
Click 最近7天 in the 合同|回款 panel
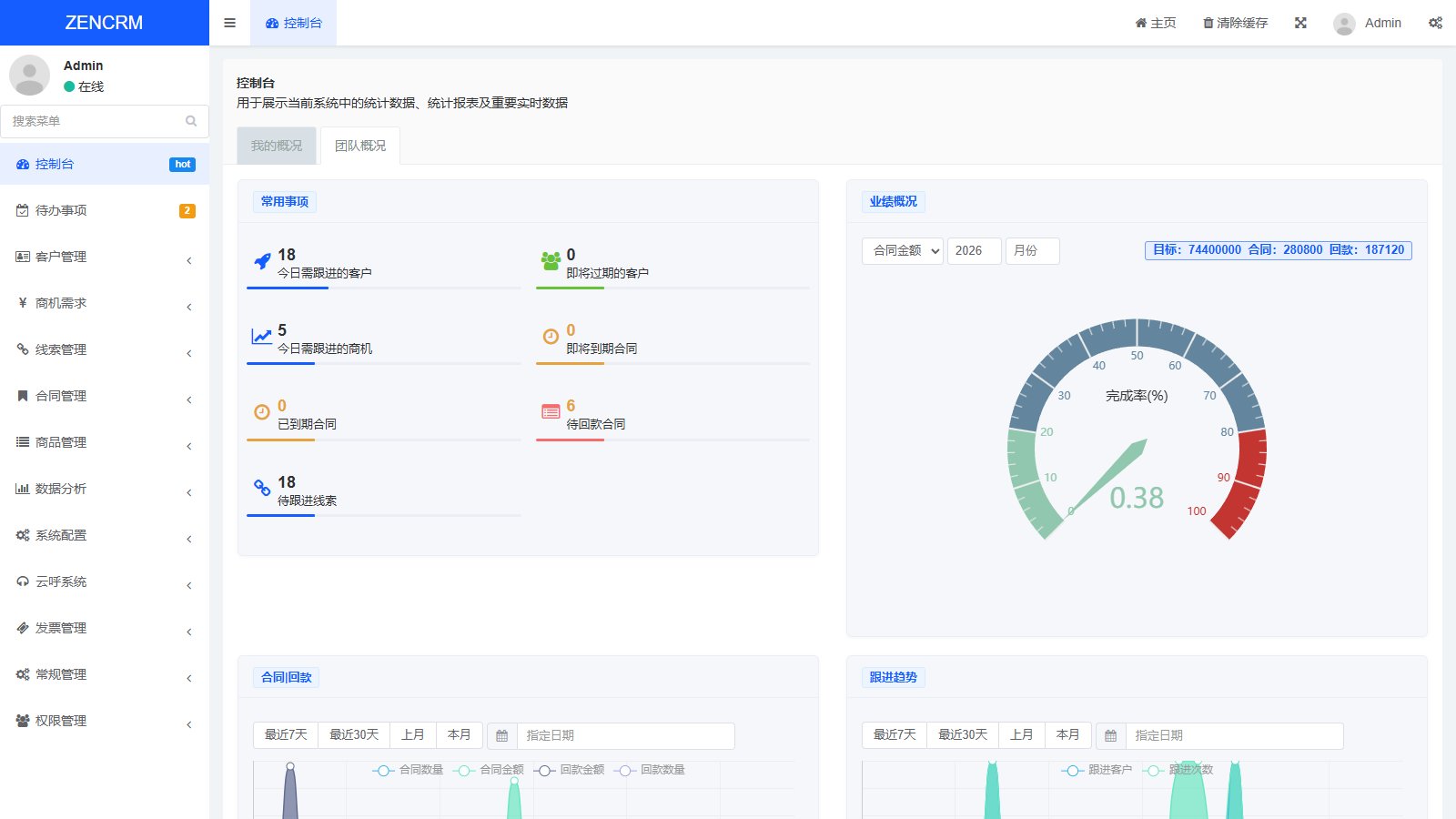(x=286, y=735)
